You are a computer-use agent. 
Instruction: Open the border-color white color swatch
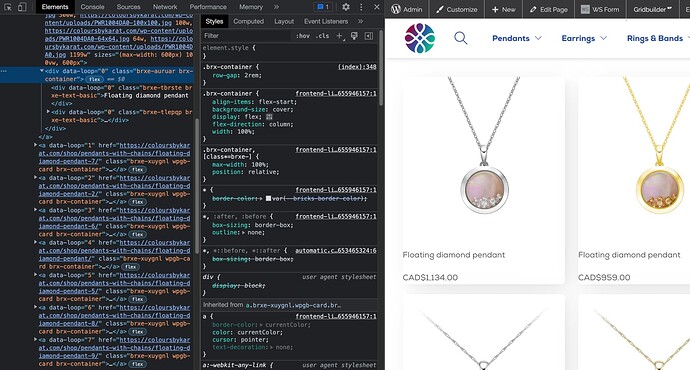268,198
